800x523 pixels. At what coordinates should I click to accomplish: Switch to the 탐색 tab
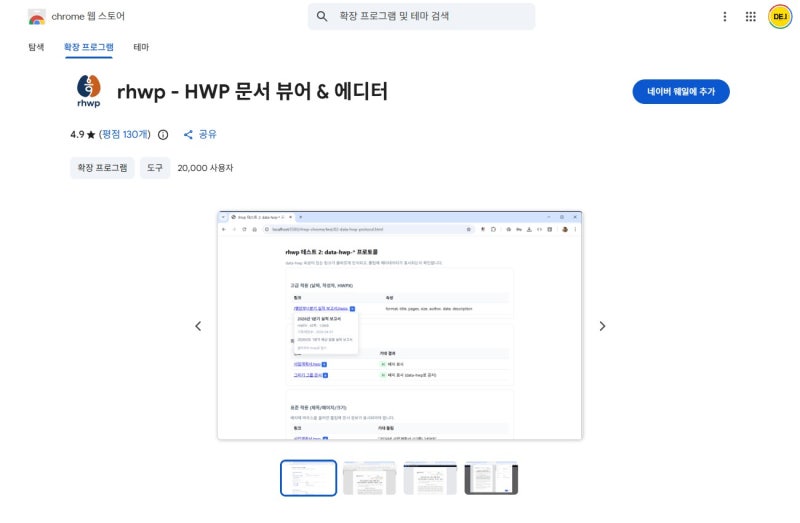pos(36,47)
